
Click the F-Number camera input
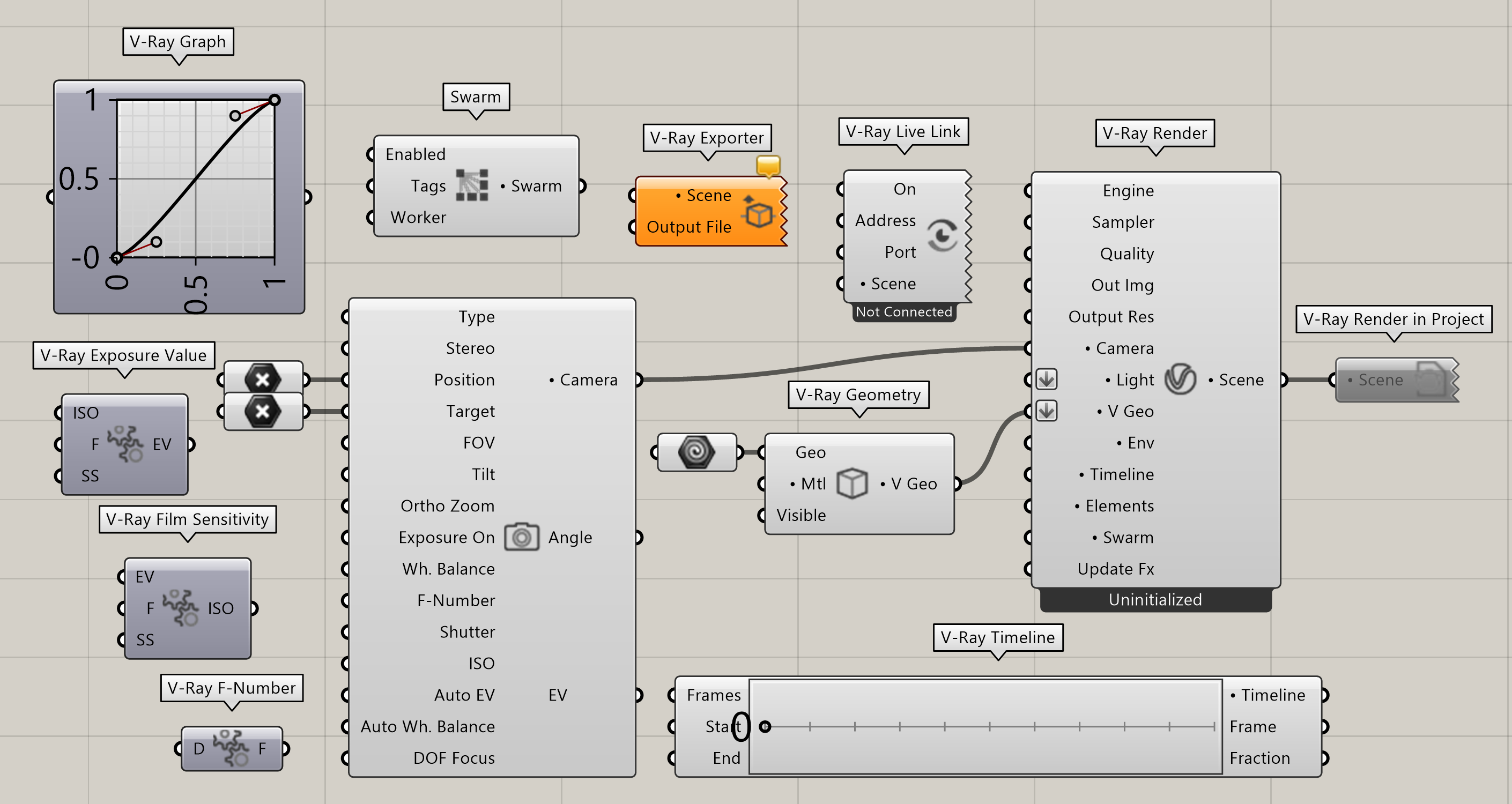pyautogui.click(x=456, y=600)
